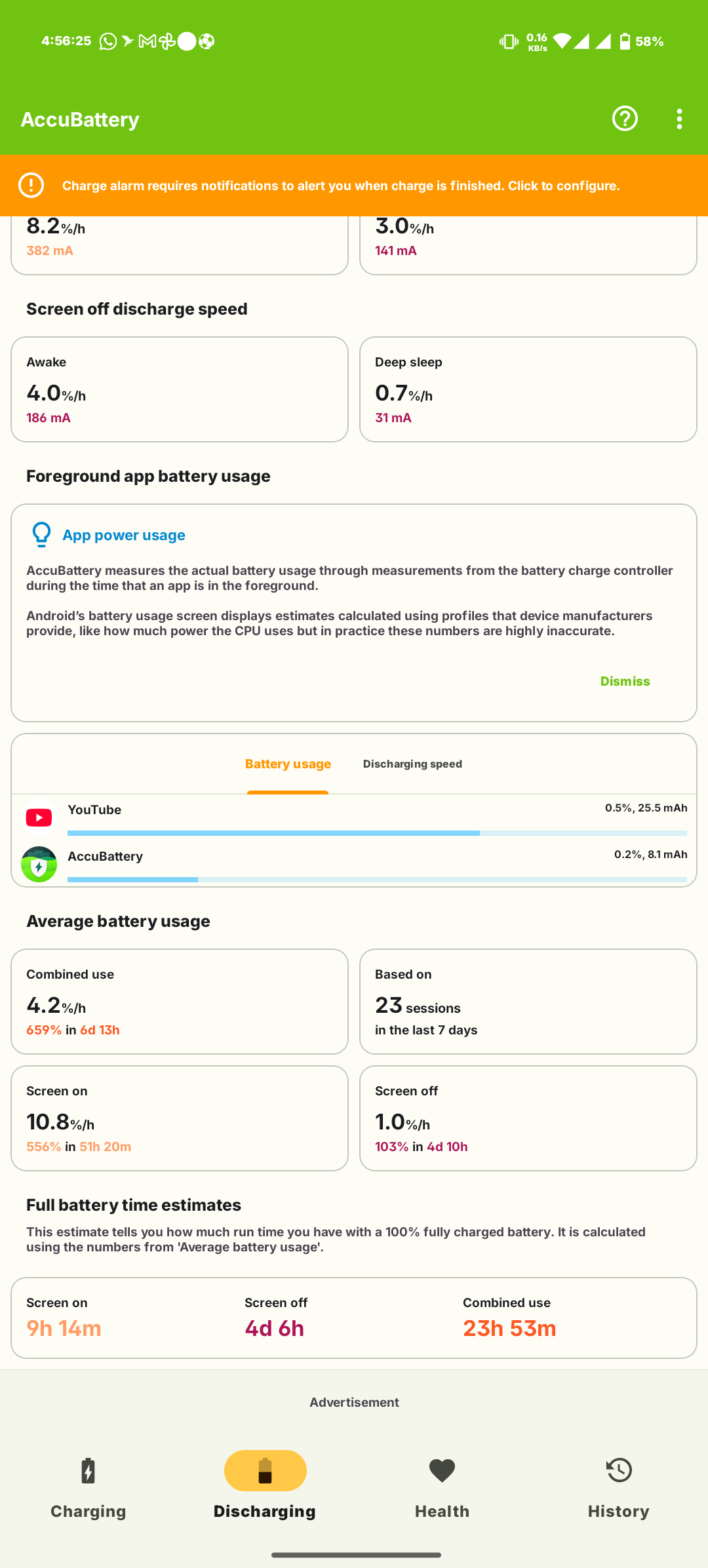Image resolution: width=708 pixels, height=1568 pixels.
Task: Tap the YouTube app icon
Action: (x=39, y=817)
